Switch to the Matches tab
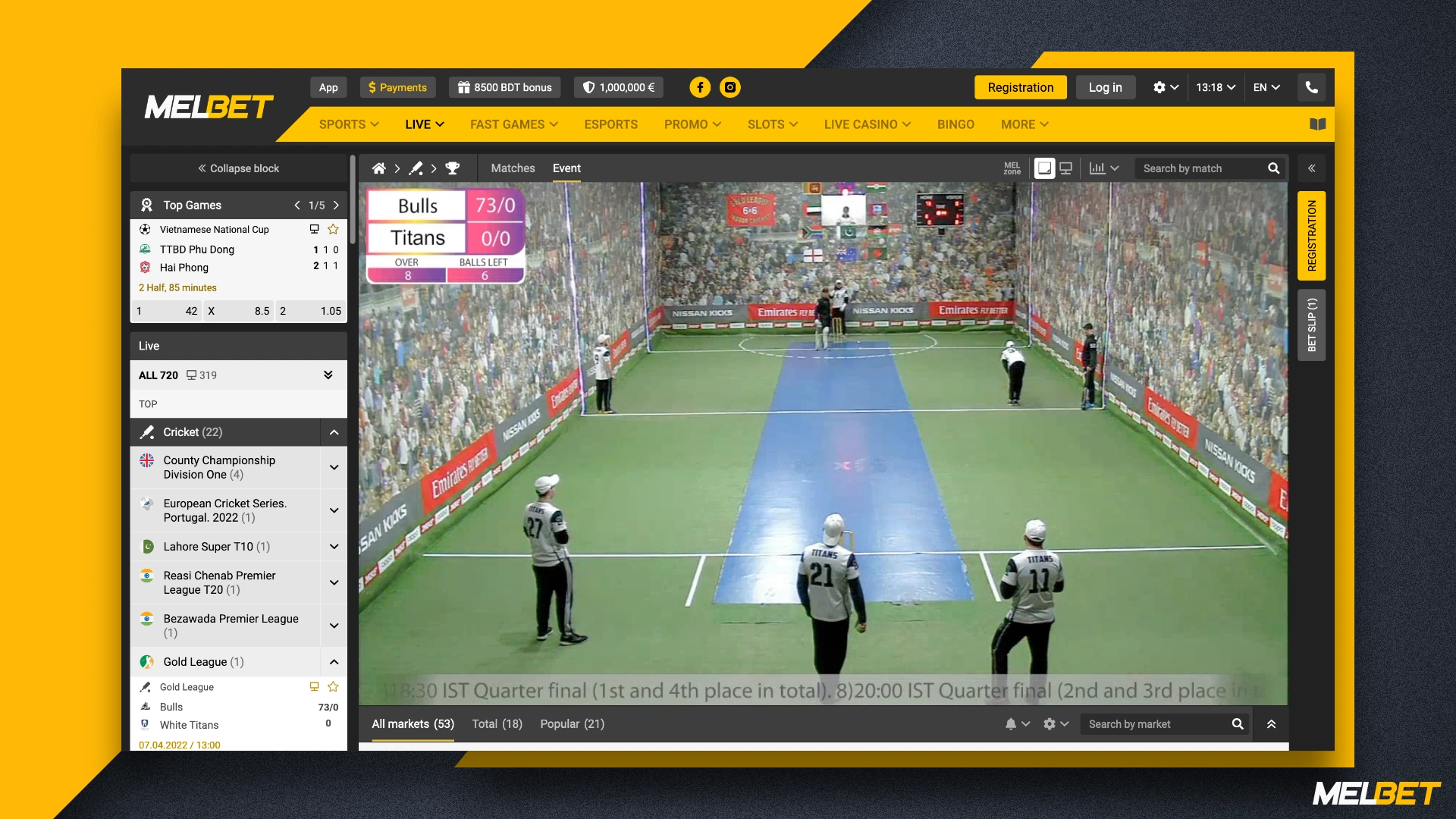Image resolution: width=1456 pixels, height=819 pixels. pyautogui.click(x=513, y=168)
